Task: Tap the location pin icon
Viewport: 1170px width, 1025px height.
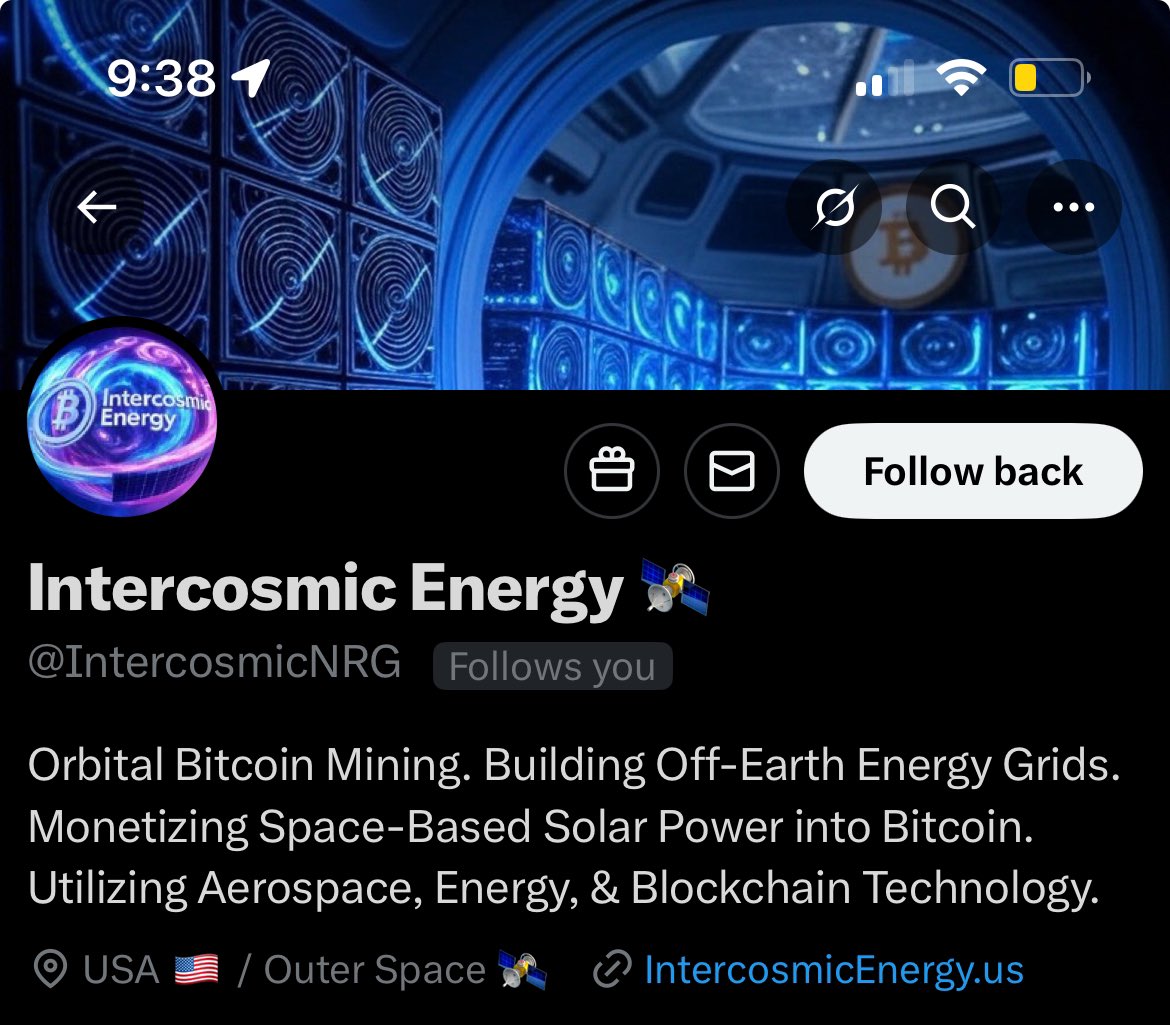Action: click(x=51, y=970)
